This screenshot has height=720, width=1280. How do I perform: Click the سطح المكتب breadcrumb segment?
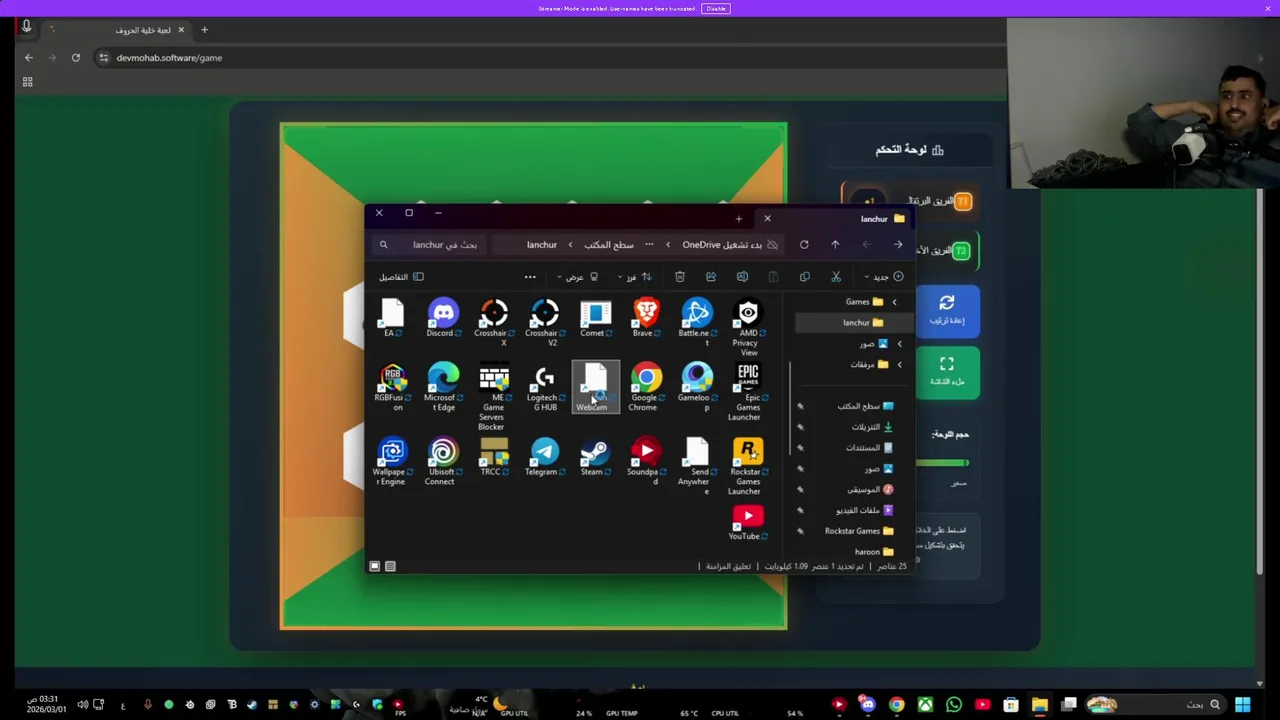(x=608, y=245)
